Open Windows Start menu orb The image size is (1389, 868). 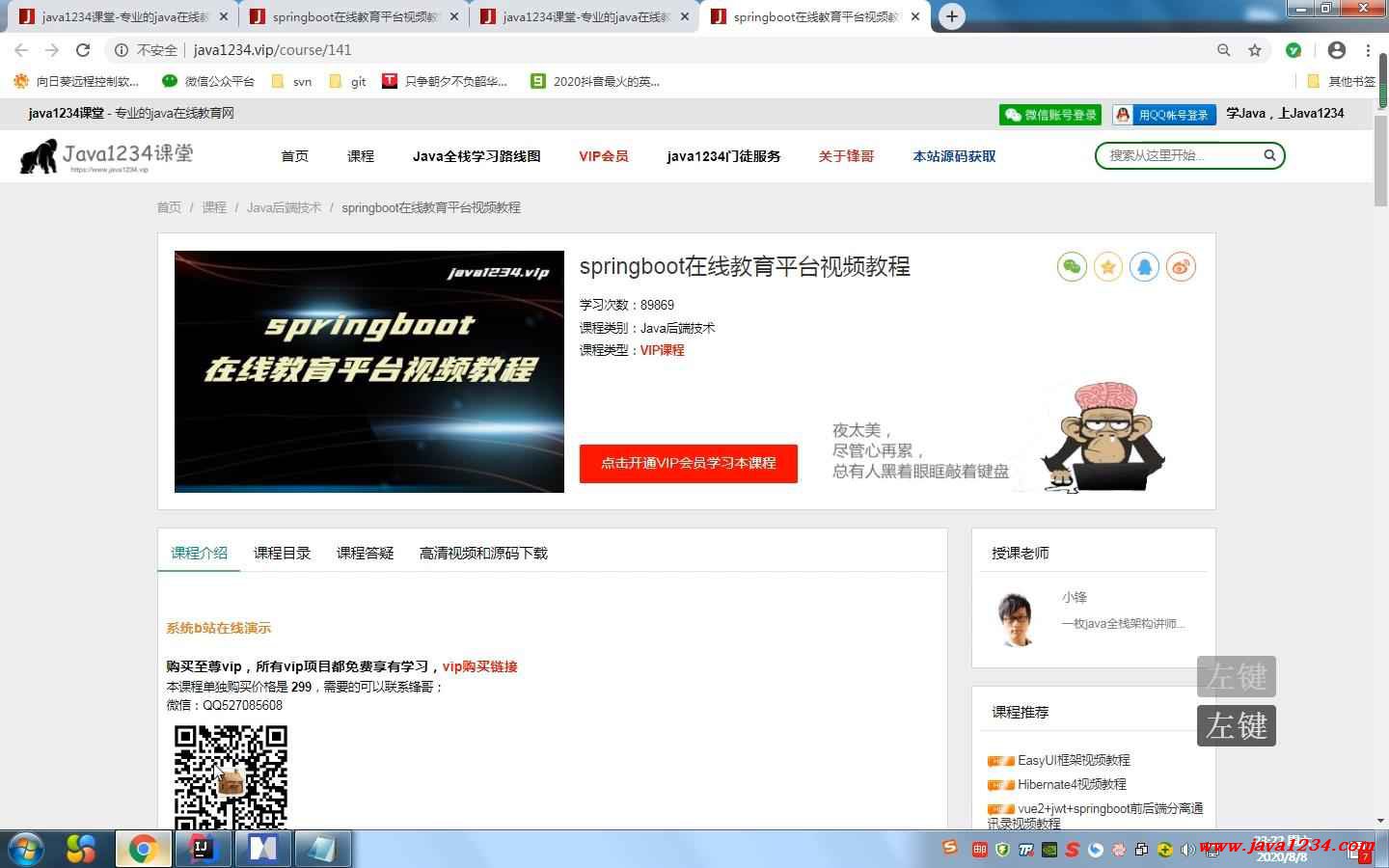[x=24, y=849]
